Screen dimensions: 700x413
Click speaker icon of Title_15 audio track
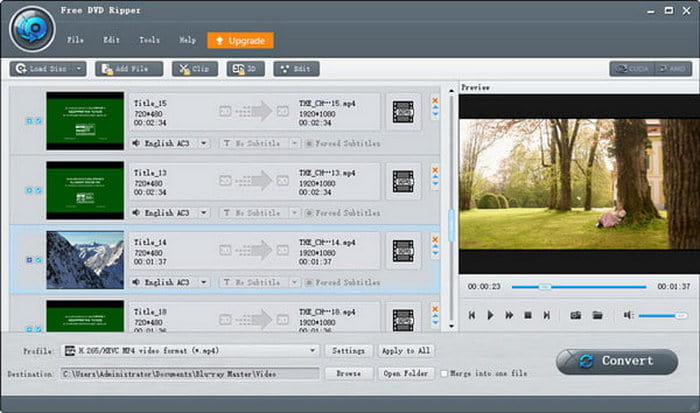point(136,143)
